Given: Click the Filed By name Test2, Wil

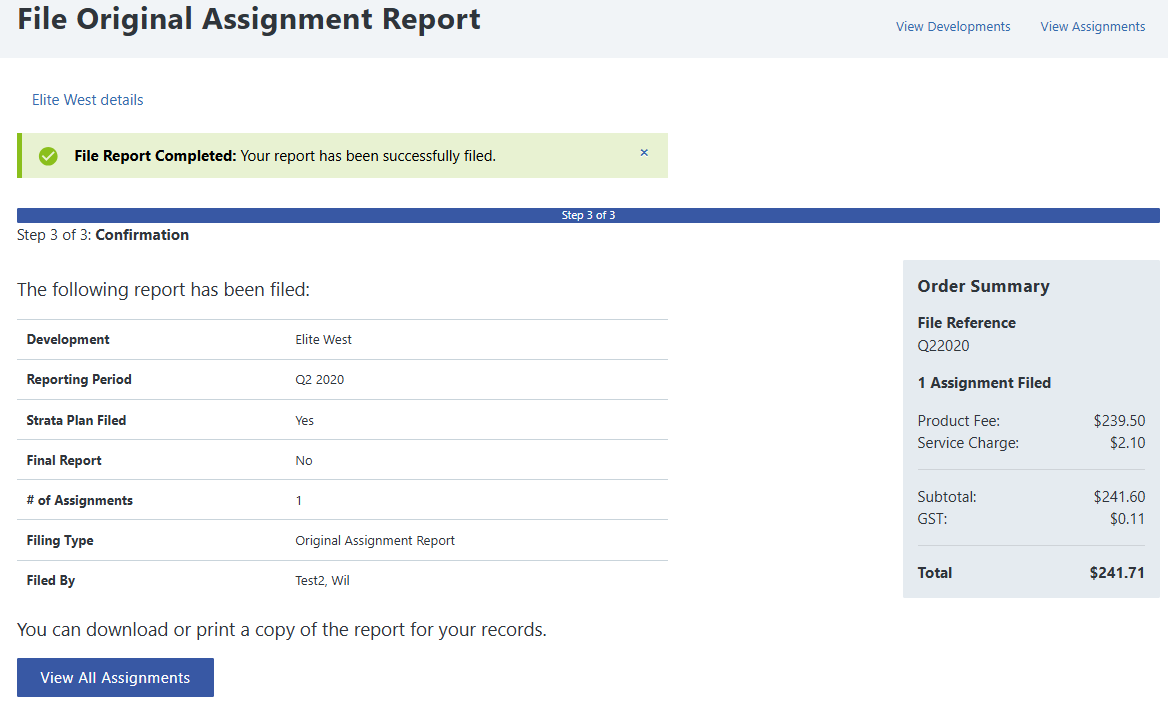Looking at the screenshot, I should pyautogui.click(x=322, y=581).
